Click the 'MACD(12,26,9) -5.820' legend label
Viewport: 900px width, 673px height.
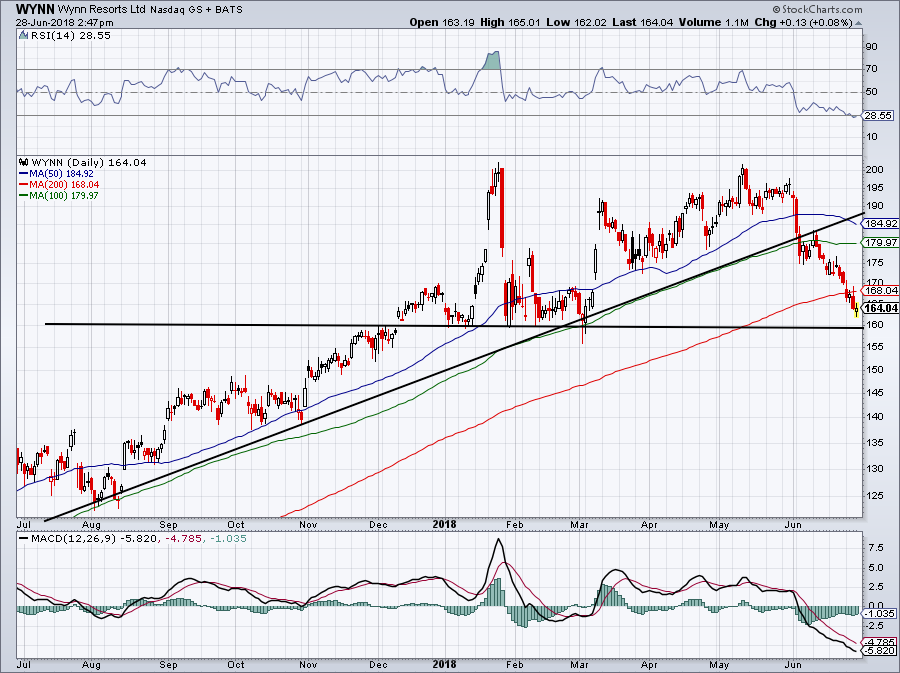pos(93,539)
